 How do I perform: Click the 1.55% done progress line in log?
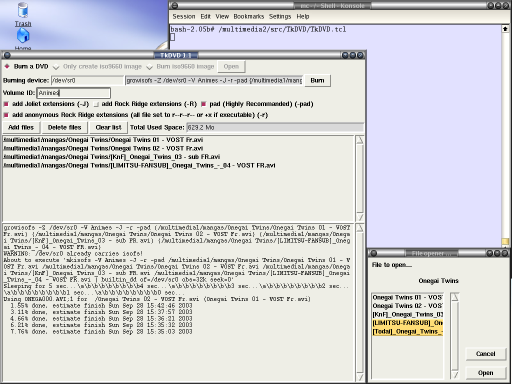101,306
